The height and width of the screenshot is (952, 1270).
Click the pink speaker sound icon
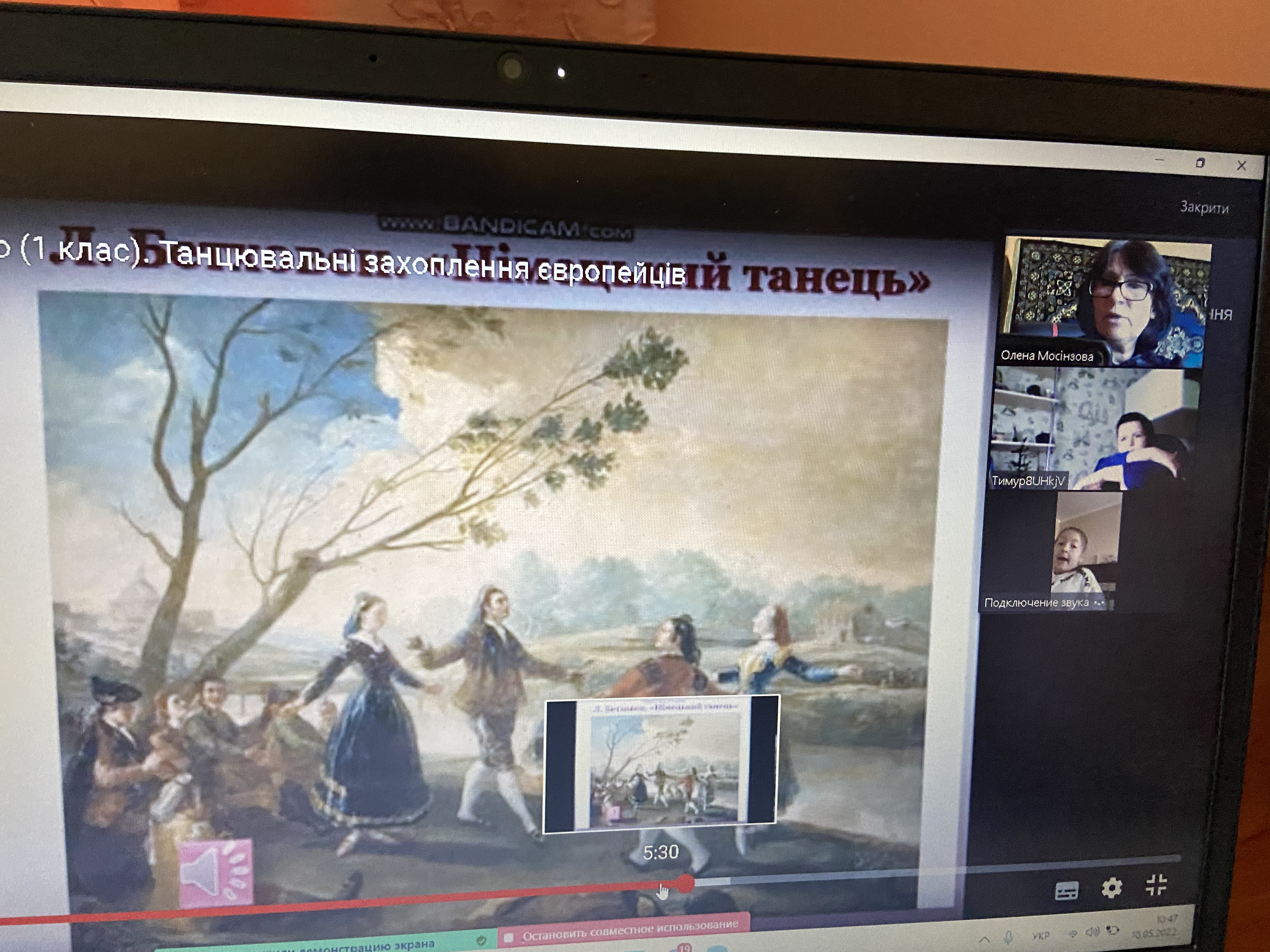pyautogui.click(x=216, y=873)
